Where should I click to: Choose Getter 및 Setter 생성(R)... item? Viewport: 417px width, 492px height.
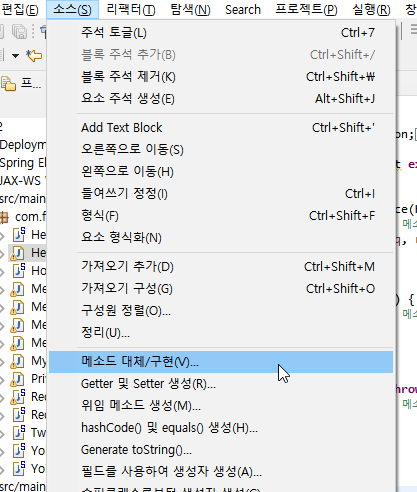(x=221, y=384)
